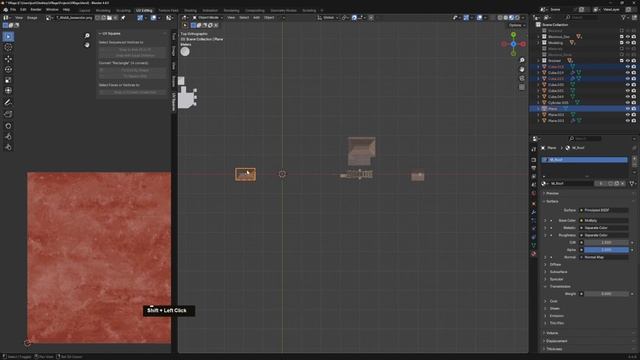The image size is (640, 360).
Task: Click Snap to Axis (X or Y) button
Action: tap(133, 50)
